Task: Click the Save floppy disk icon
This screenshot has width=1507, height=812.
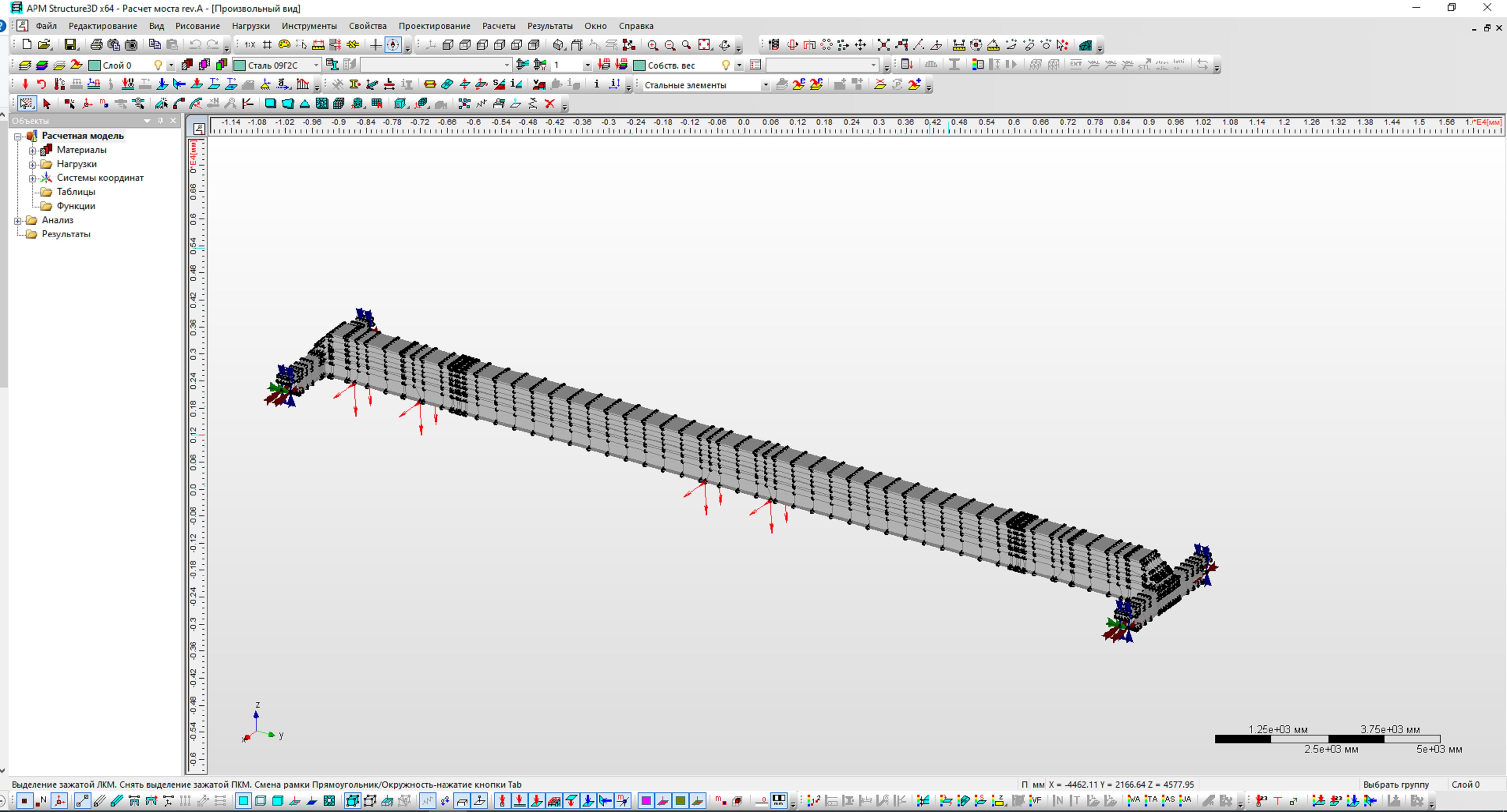Action: click(70, 45)
